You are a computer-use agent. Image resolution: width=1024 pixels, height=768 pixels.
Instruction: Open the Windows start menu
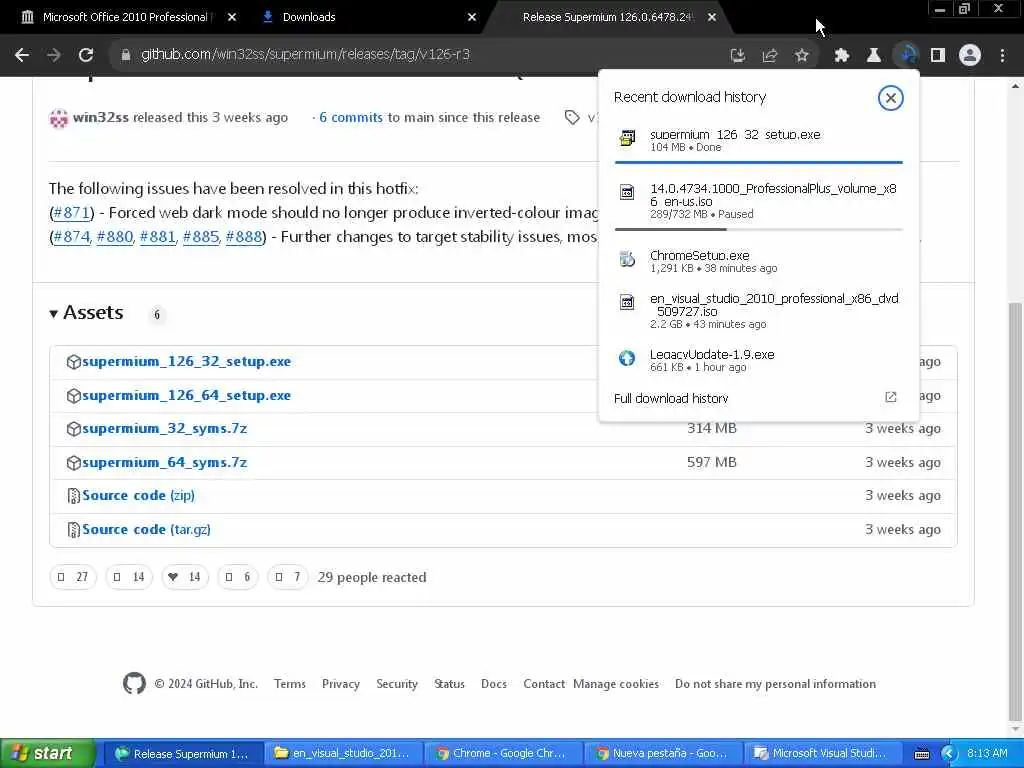47,754
